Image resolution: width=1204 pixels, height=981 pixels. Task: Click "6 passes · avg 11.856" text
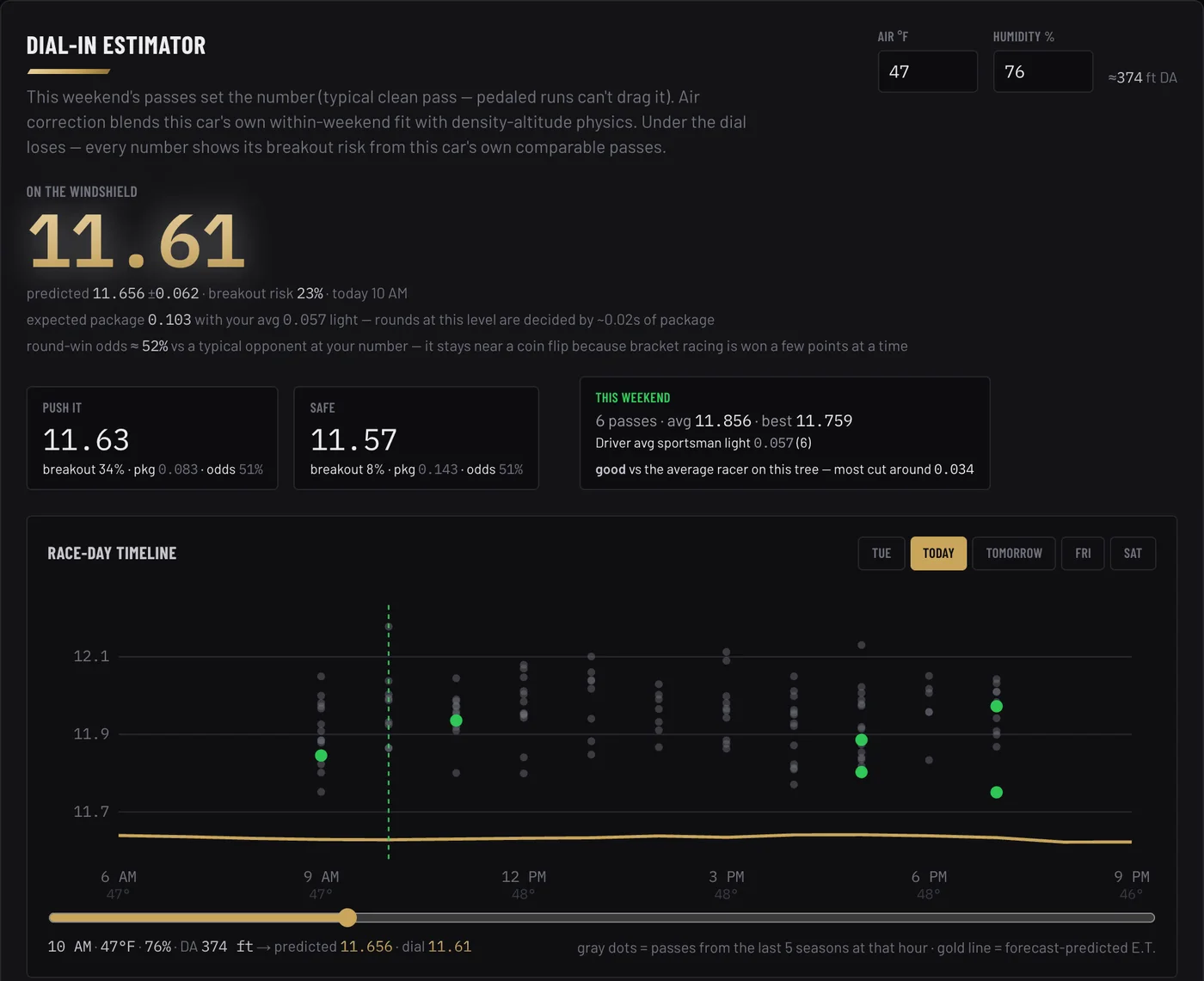pos(673,421)
